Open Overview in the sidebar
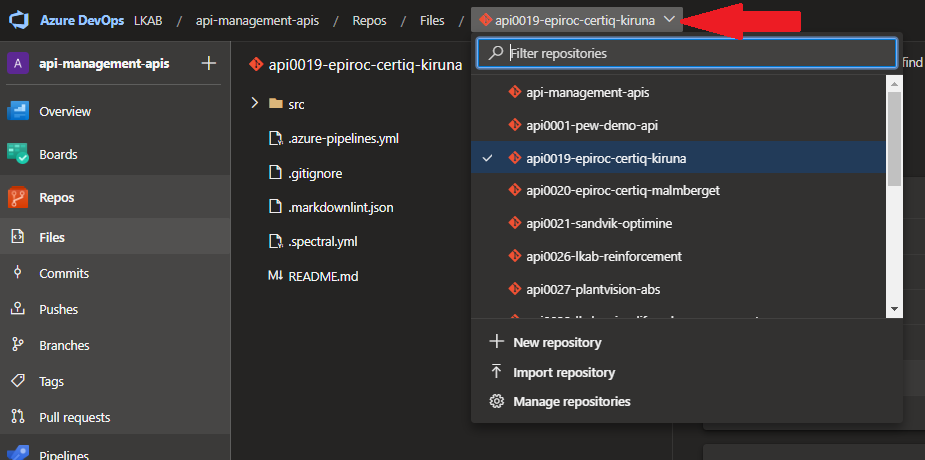 [x=115, y=111]
